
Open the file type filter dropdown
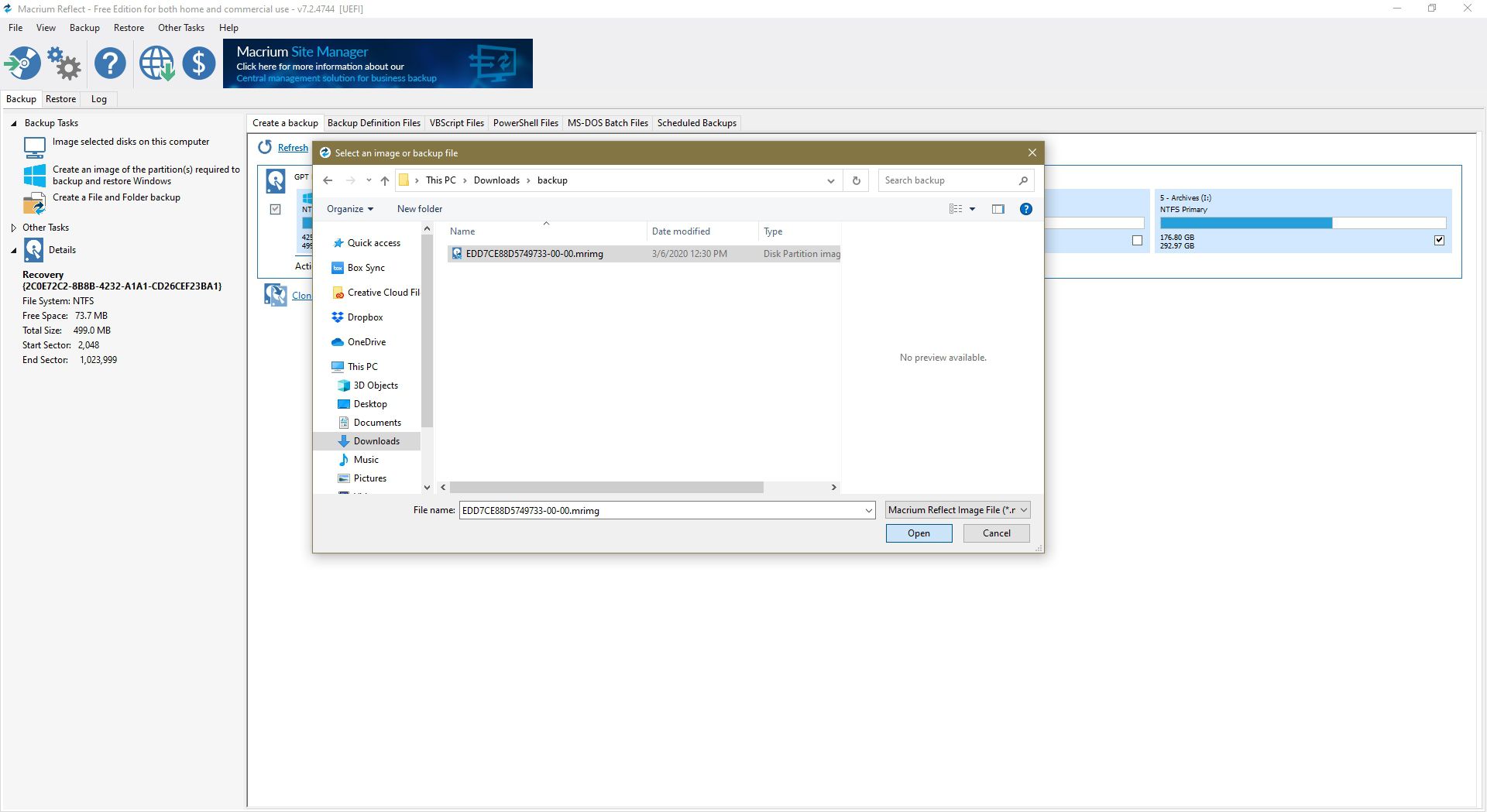tap(957, 510)
